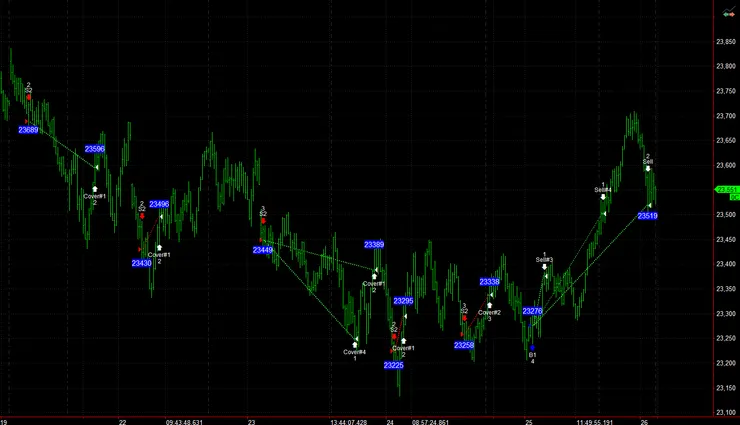Click the white arrow above Cover#1 below 23295
Viewport: 740px width, 425px height.
point(404,341)
